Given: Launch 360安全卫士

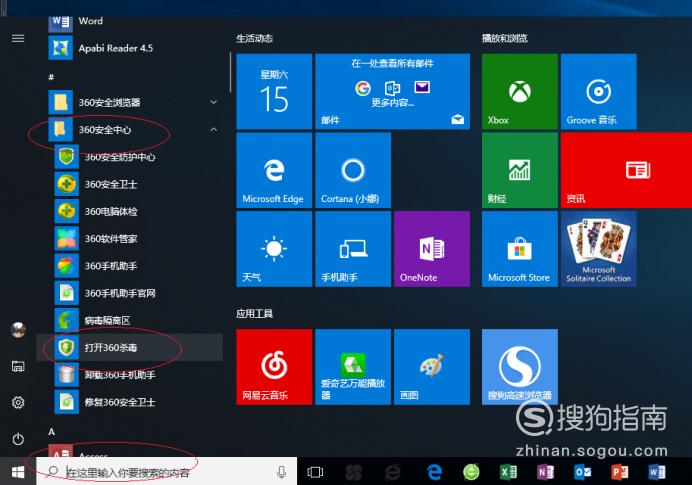Looking at the screenshot, I should (x=130, y=184).
